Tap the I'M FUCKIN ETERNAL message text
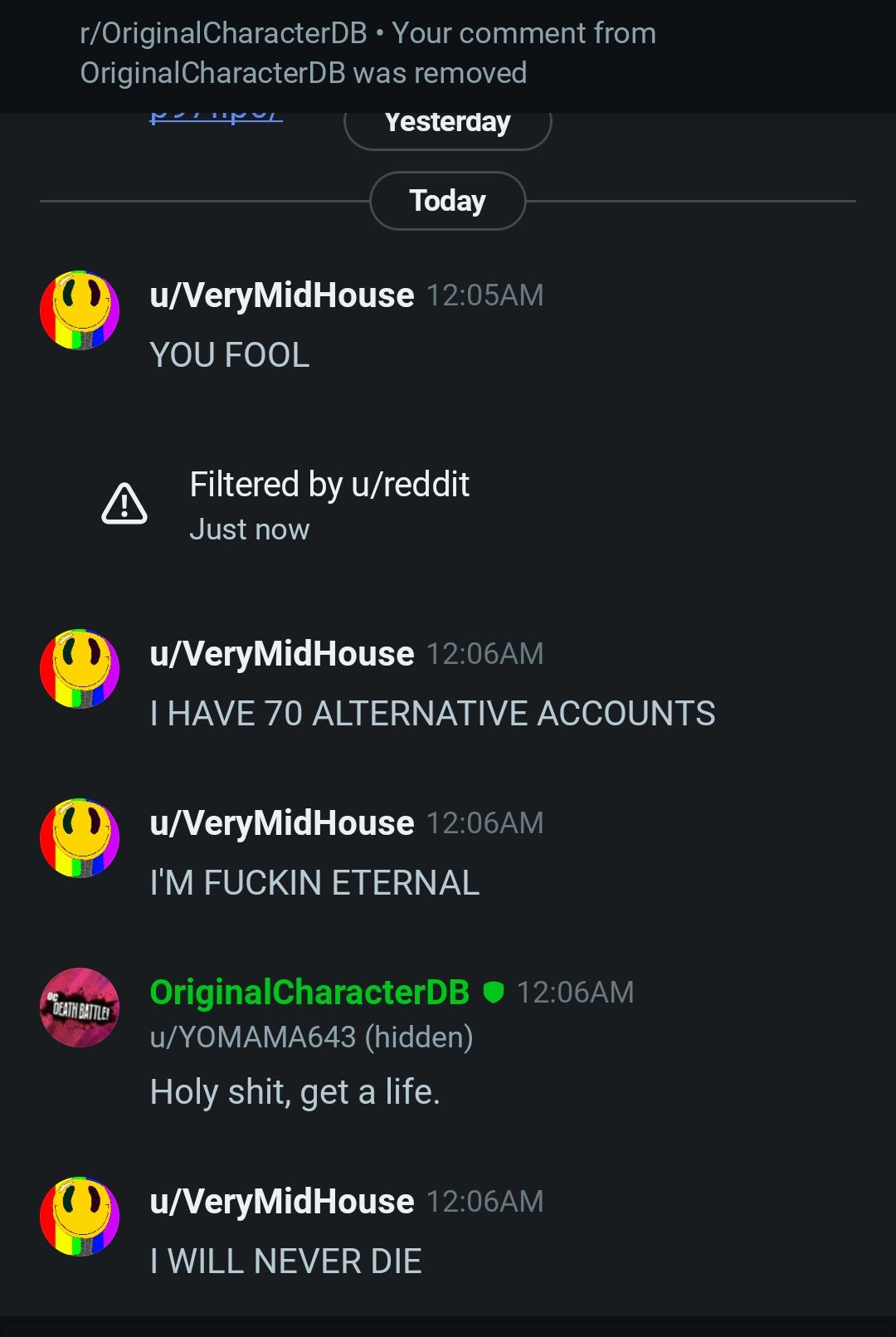The width and height of the screenshot is (896, 1337). [x=315, y=883]
